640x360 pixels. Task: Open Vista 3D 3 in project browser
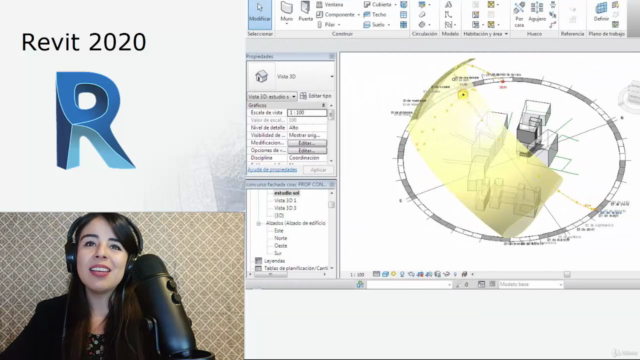pos(285,208)
